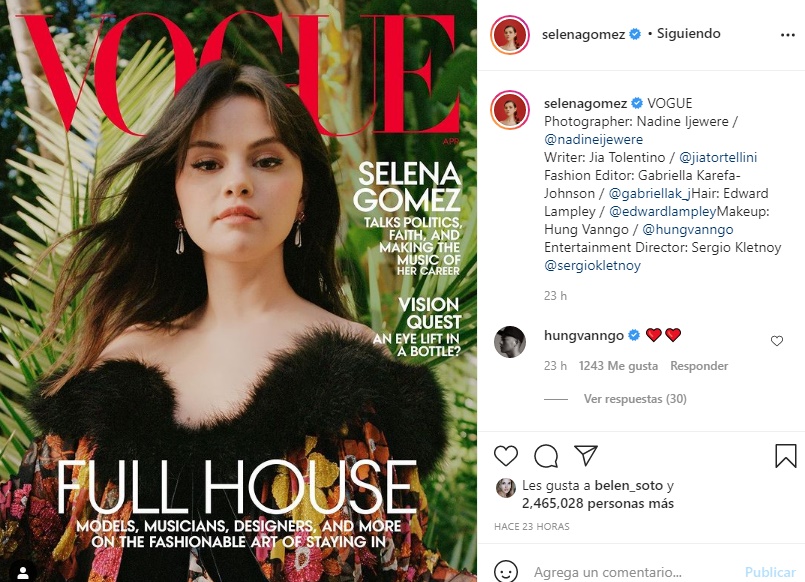The image size is (805, 582).
Task: Open the @nadineijewere profile link
Action: pyautogui.click(x=593, y=139)
